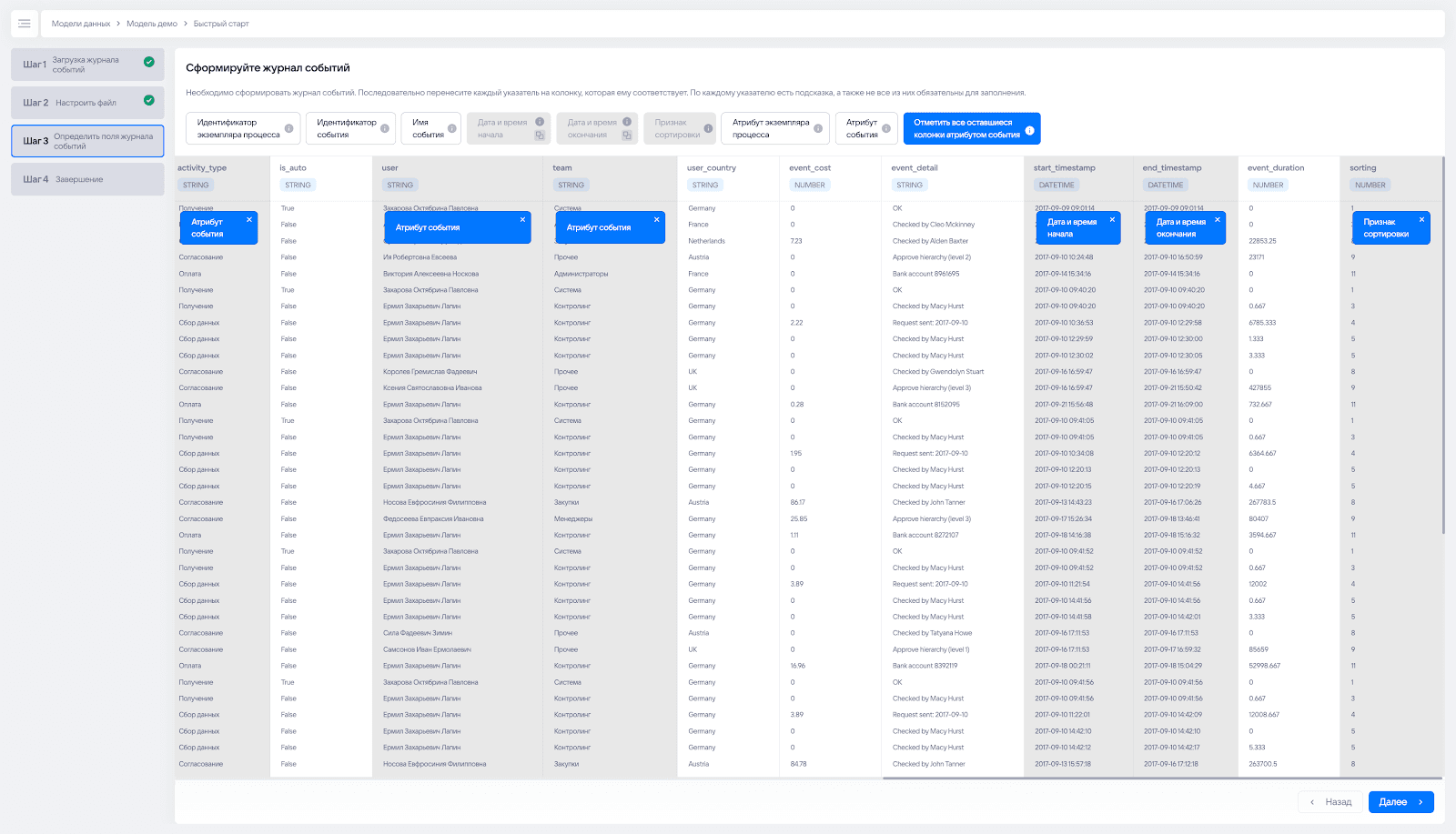Viewport: 1456px width, 834px height.
Task: Remove 'Признак сортировки' tag from sorting column
Action: (1421, 219)
